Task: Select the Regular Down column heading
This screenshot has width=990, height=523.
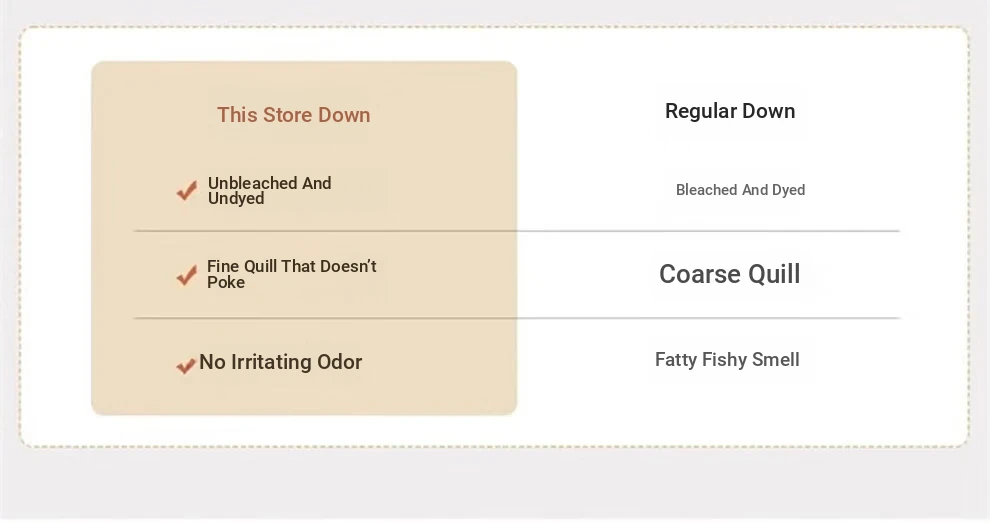Action: [x=730, y=111]
